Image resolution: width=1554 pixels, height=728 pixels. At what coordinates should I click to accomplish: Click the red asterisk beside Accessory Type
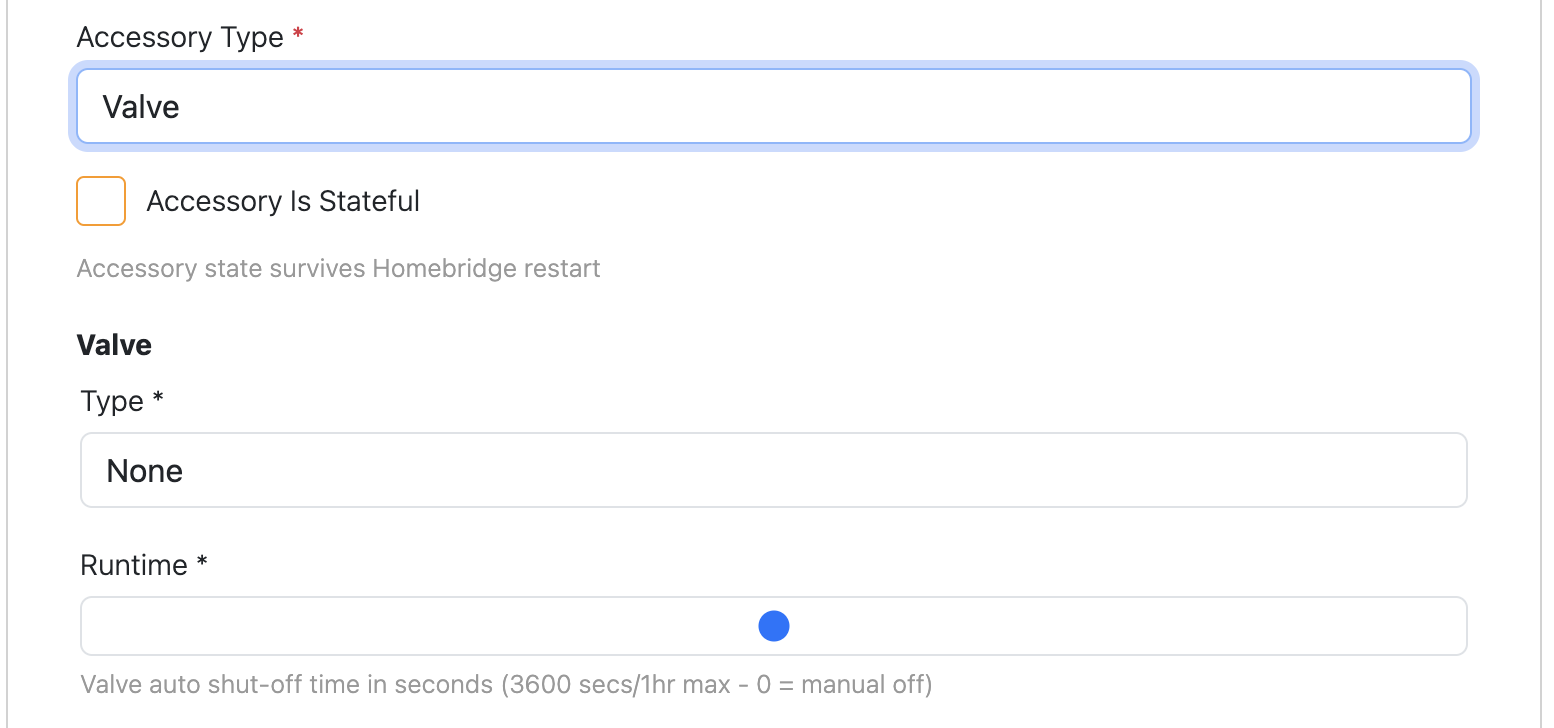click(297, 34)
